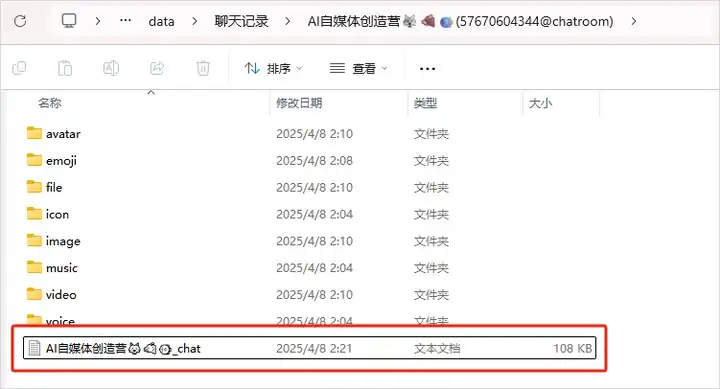This screenshot has width=720, height=389.
Task: Click the refresh icon in address bar
Action: tap(20, 21)
